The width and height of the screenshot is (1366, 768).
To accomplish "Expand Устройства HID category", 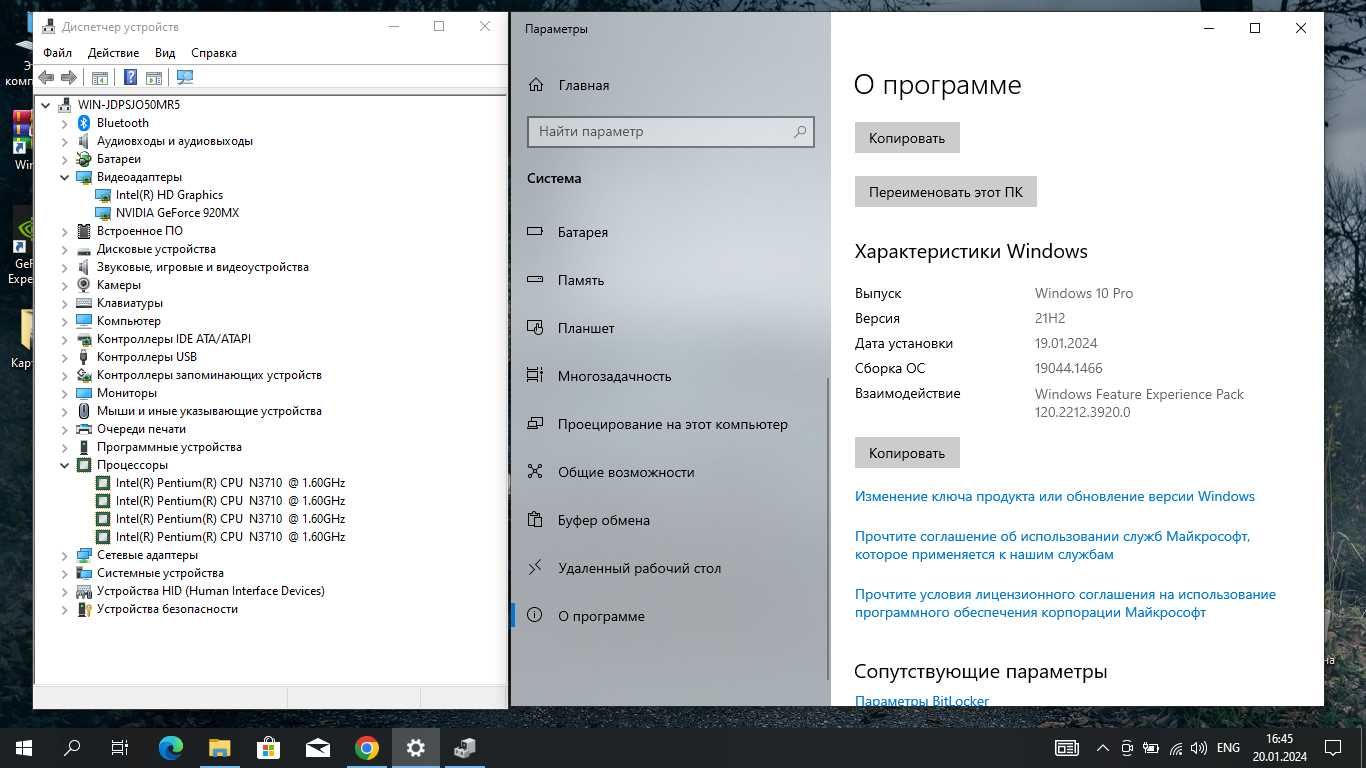I will (x=65, y=591).
